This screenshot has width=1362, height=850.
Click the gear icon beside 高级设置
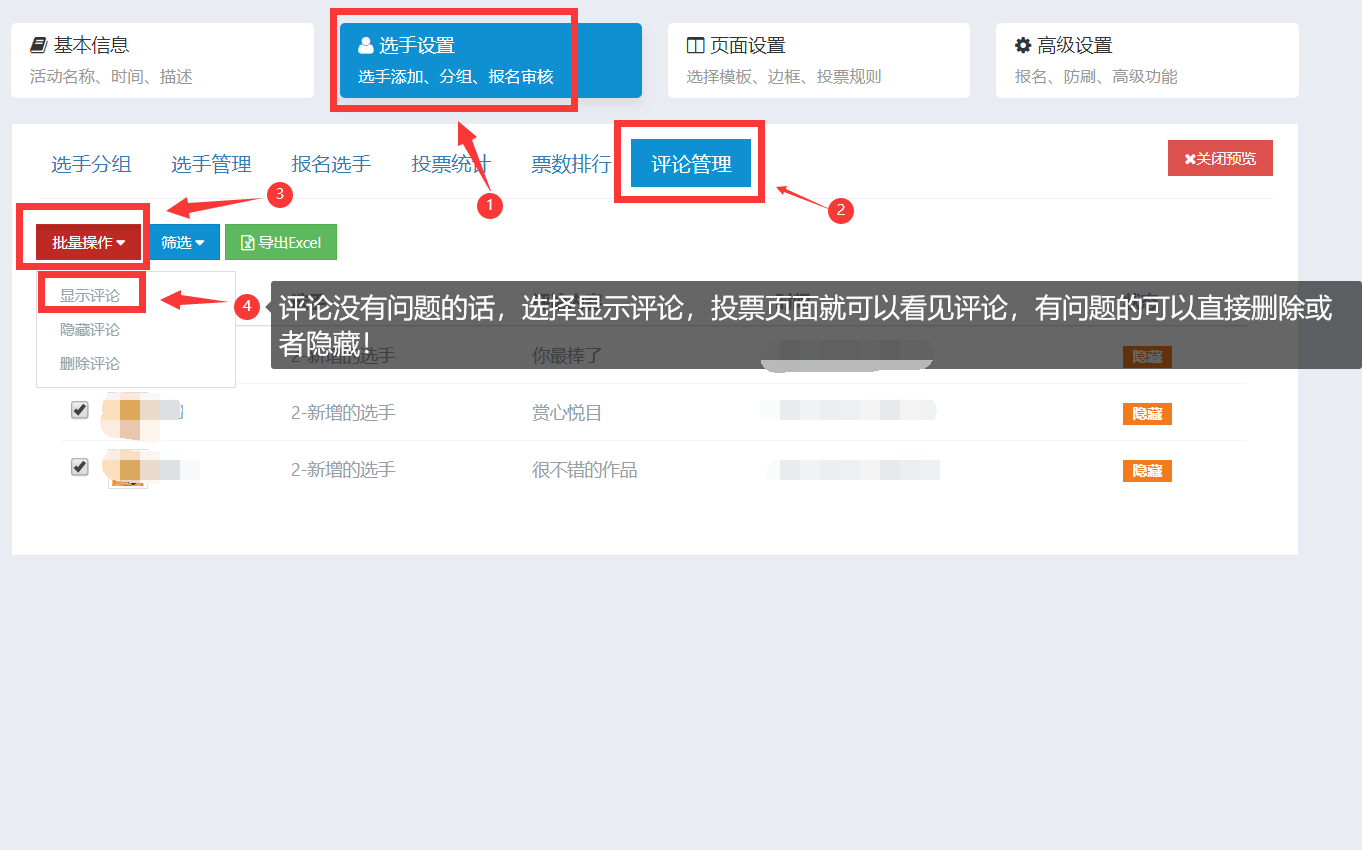[x=1023, y=45]
